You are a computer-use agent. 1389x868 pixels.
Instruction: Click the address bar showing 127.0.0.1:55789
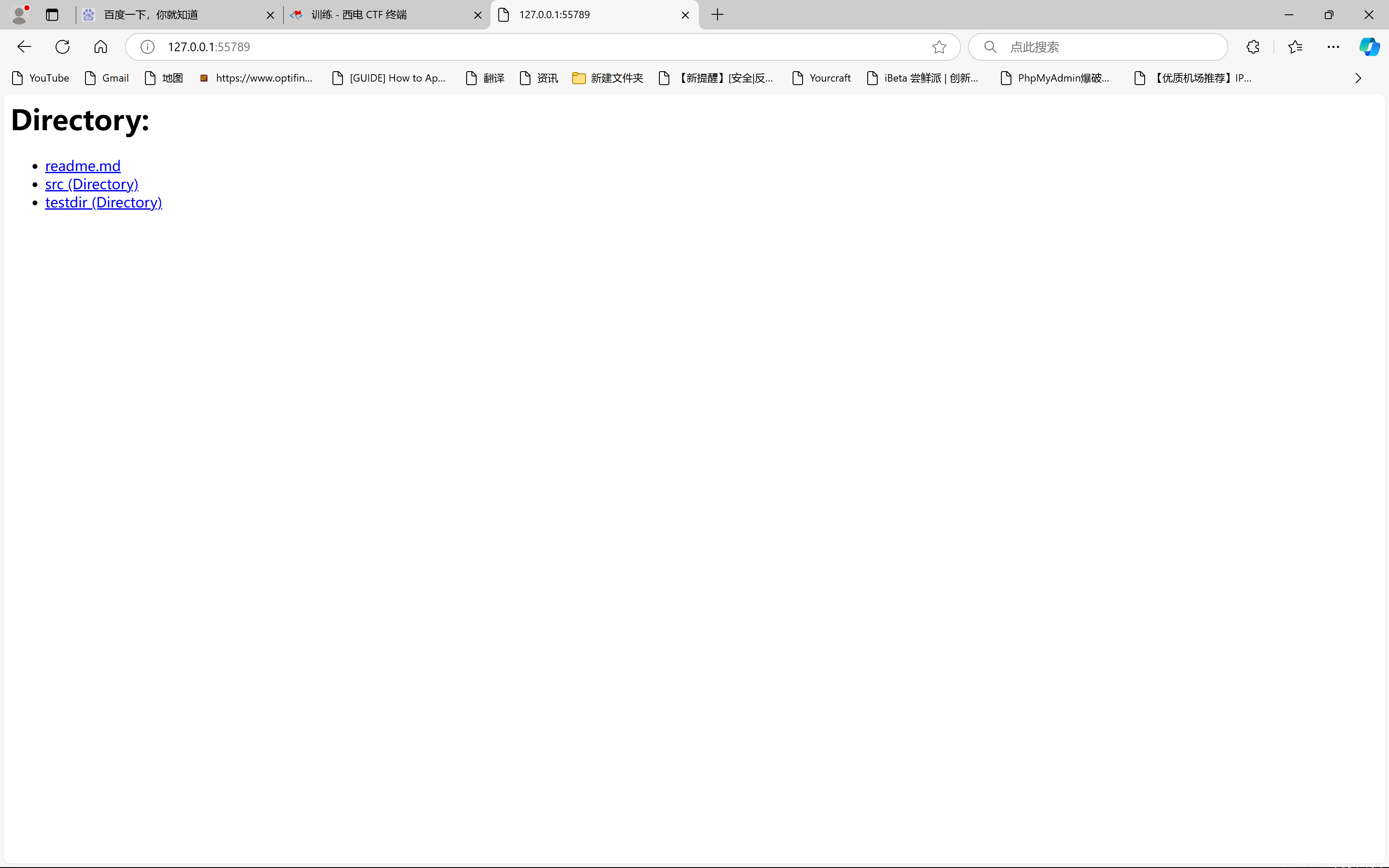point(543,46)
